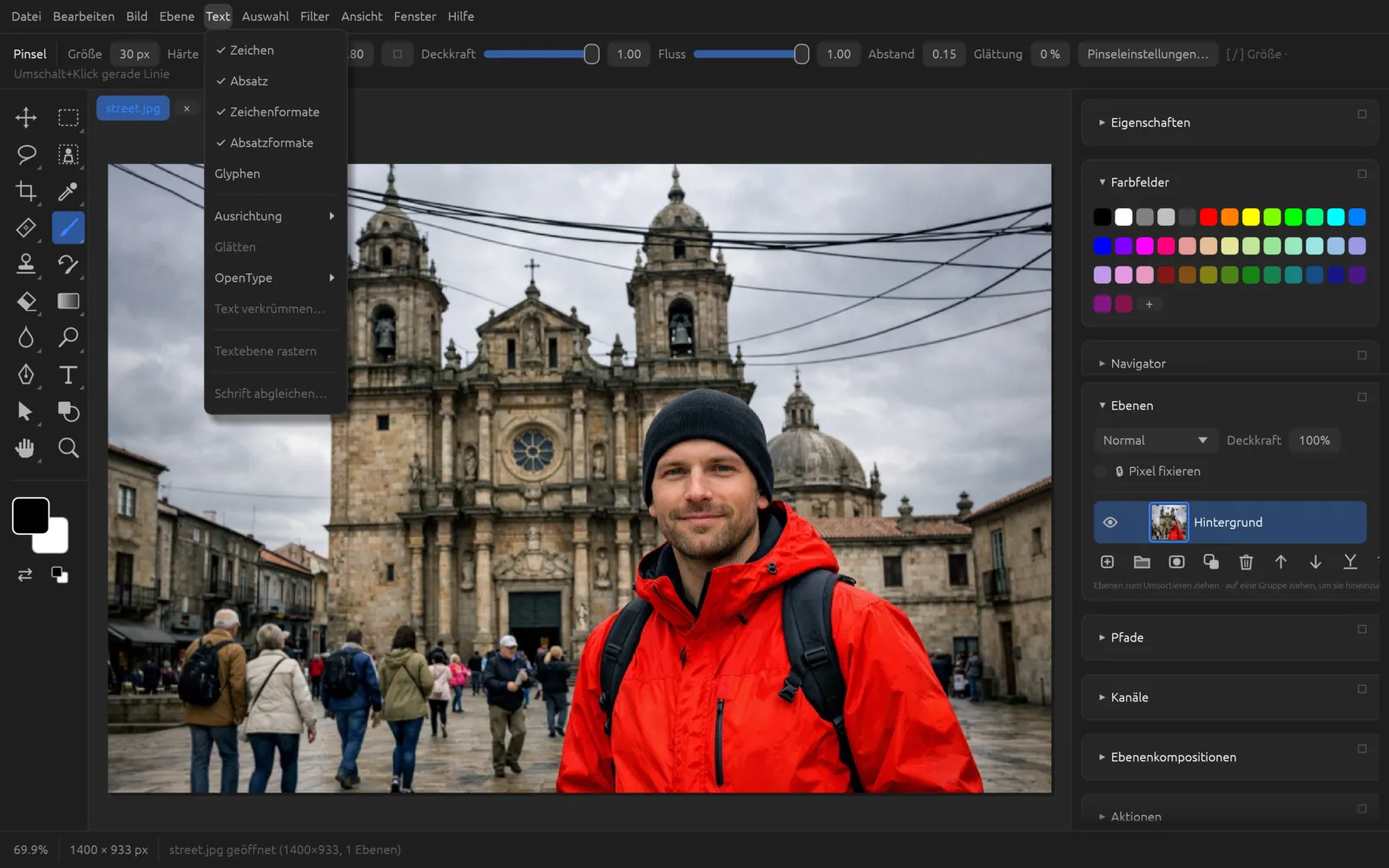Click the Hintergrund layer thumbnail

click(1168, 523)
